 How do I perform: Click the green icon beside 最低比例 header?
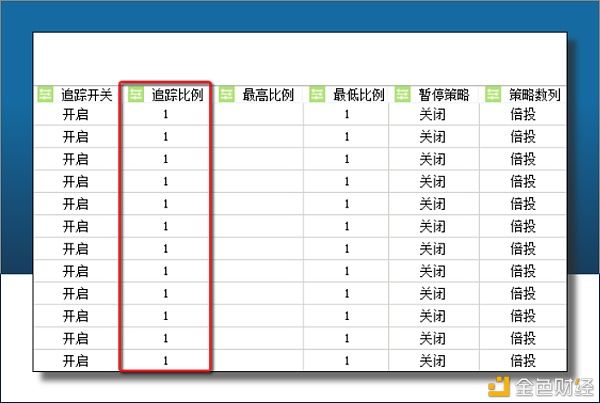(x=317, y=95)
